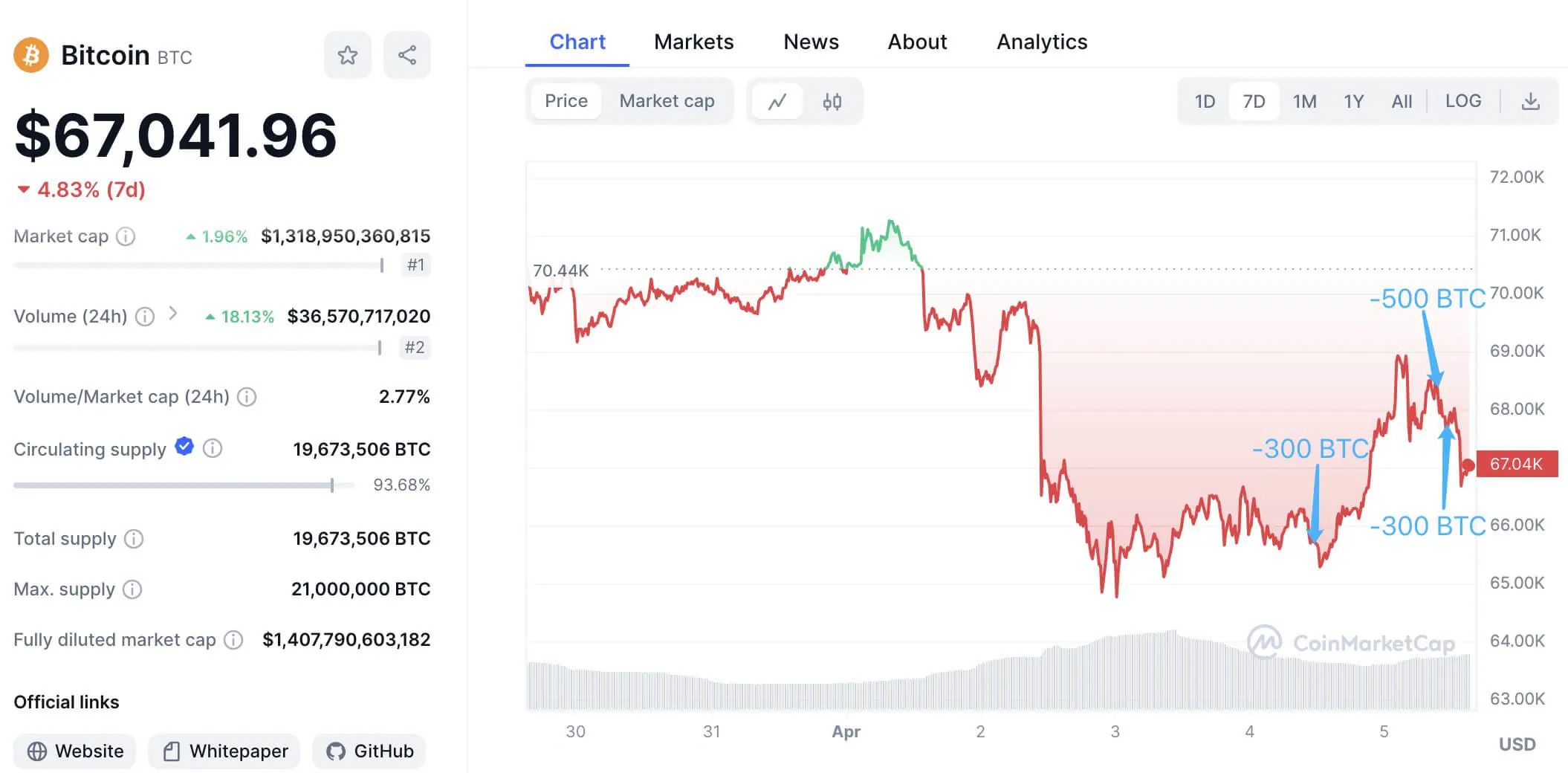Open the Analytics tab

pos(1041,42)
